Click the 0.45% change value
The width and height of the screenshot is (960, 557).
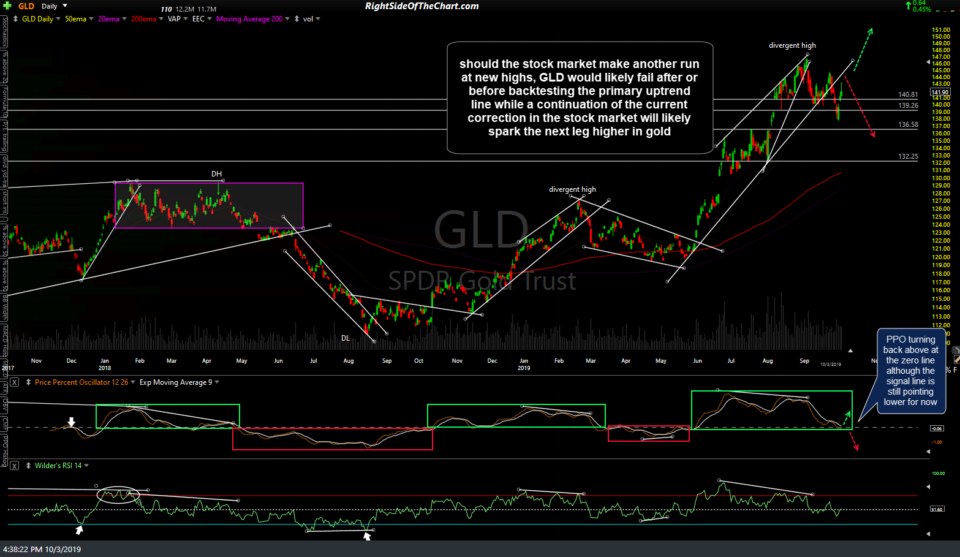click(921, 10)
